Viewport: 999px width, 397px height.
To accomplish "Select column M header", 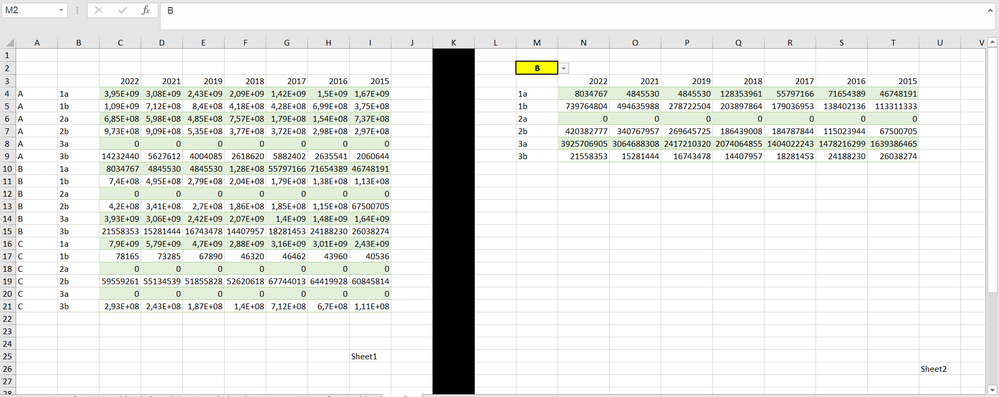I will click(536, 43).
